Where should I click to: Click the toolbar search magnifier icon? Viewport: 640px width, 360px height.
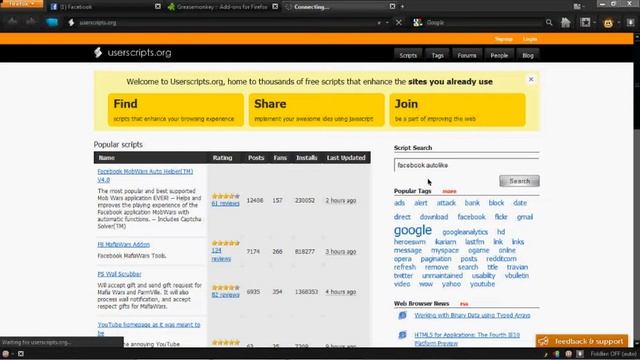pyautogui.click(x=549, y=23)
